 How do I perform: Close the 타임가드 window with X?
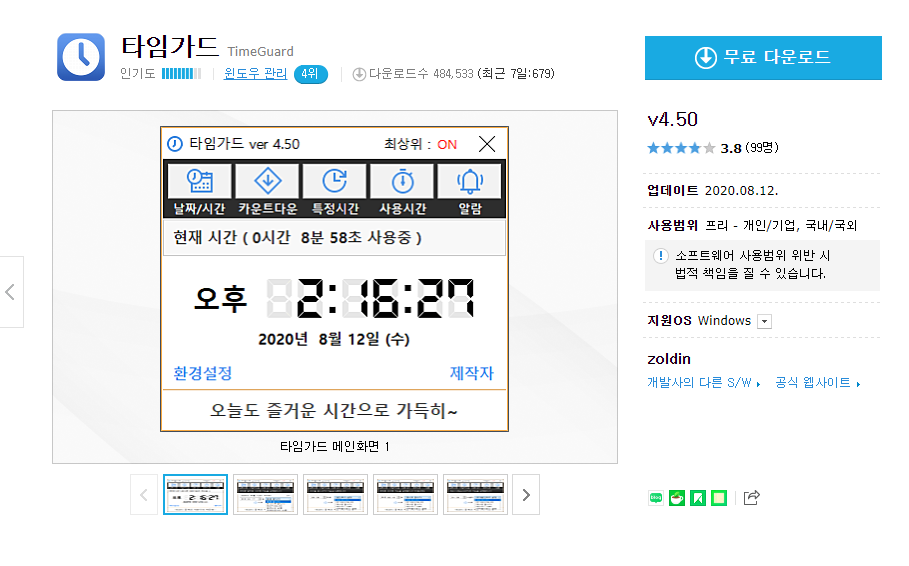[x=487, y=144]
